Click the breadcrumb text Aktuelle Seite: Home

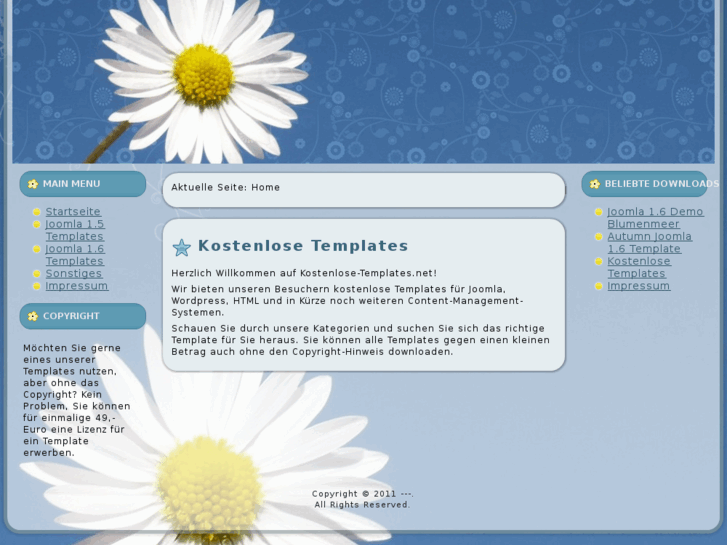click(225, 187)
